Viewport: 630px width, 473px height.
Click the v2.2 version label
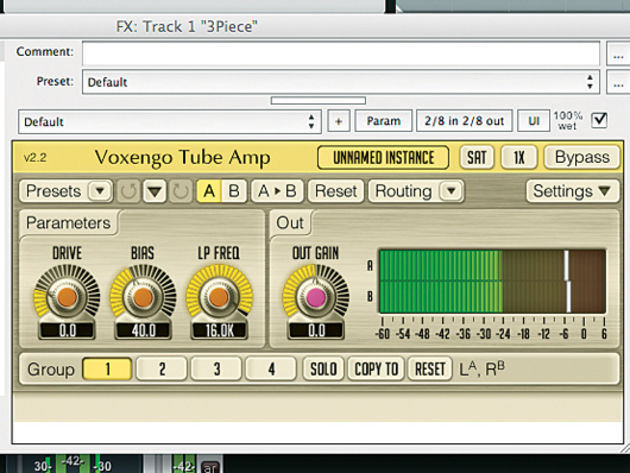[35, 158]
